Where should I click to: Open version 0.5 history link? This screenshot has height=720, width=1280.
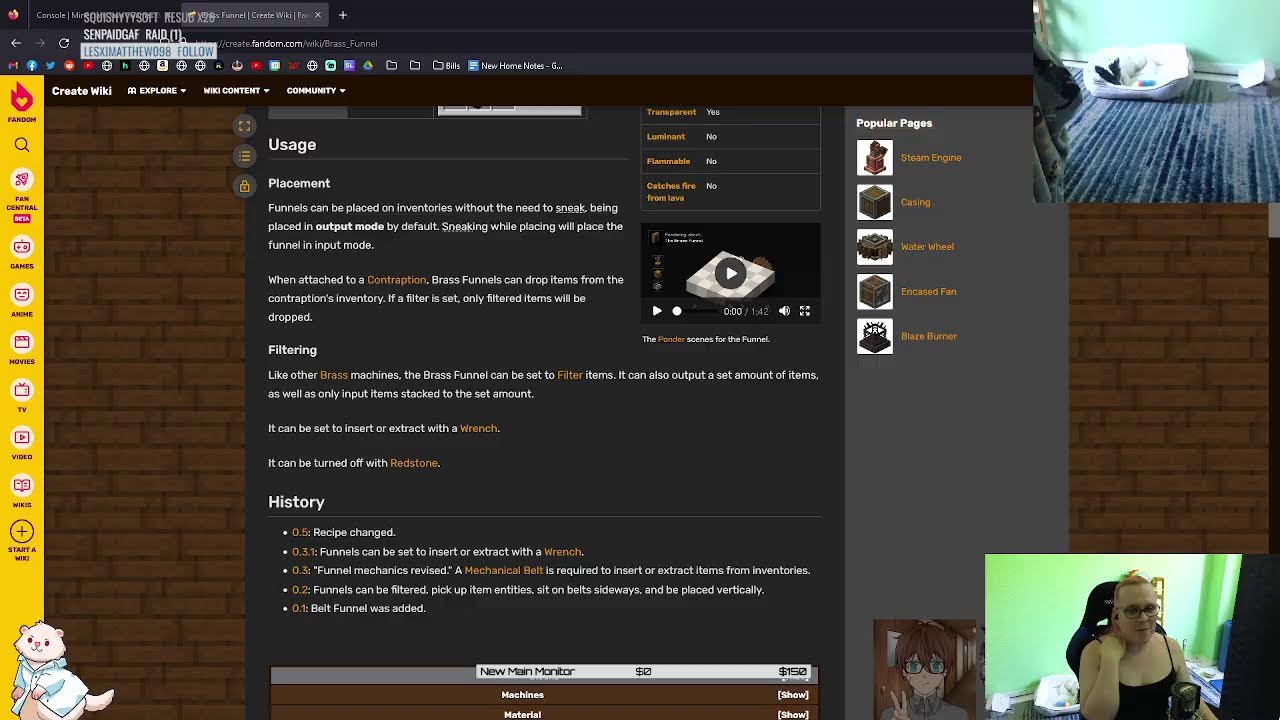click(x=300, y=532)
